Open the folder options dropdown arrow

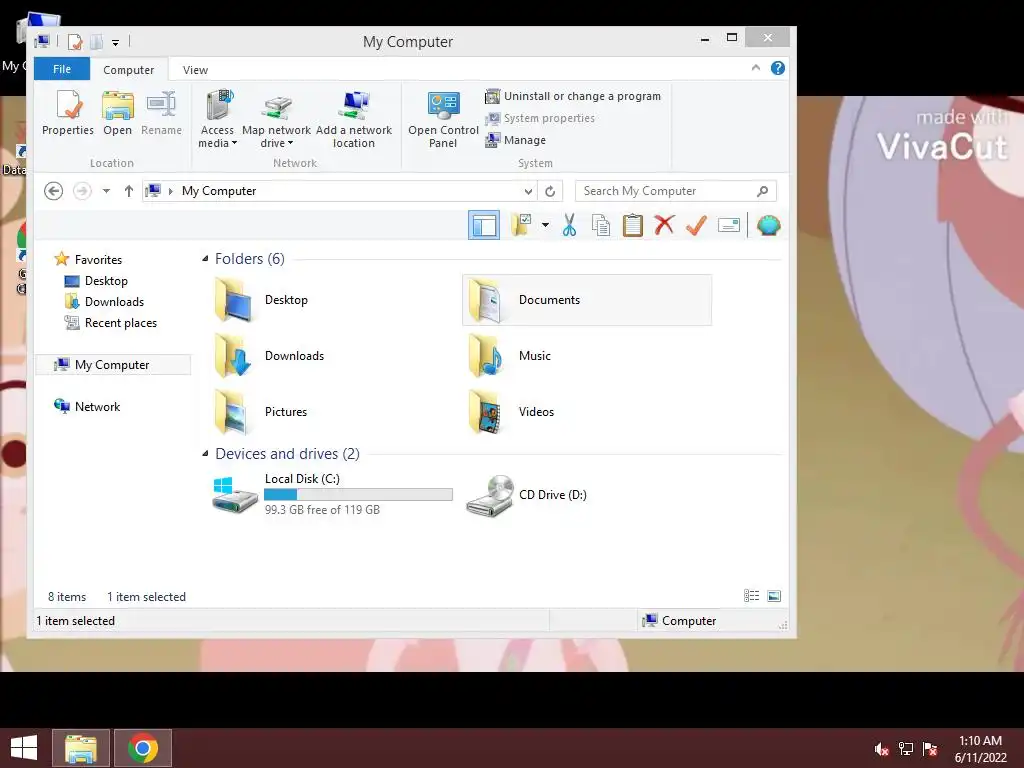(x=545, y=225)
